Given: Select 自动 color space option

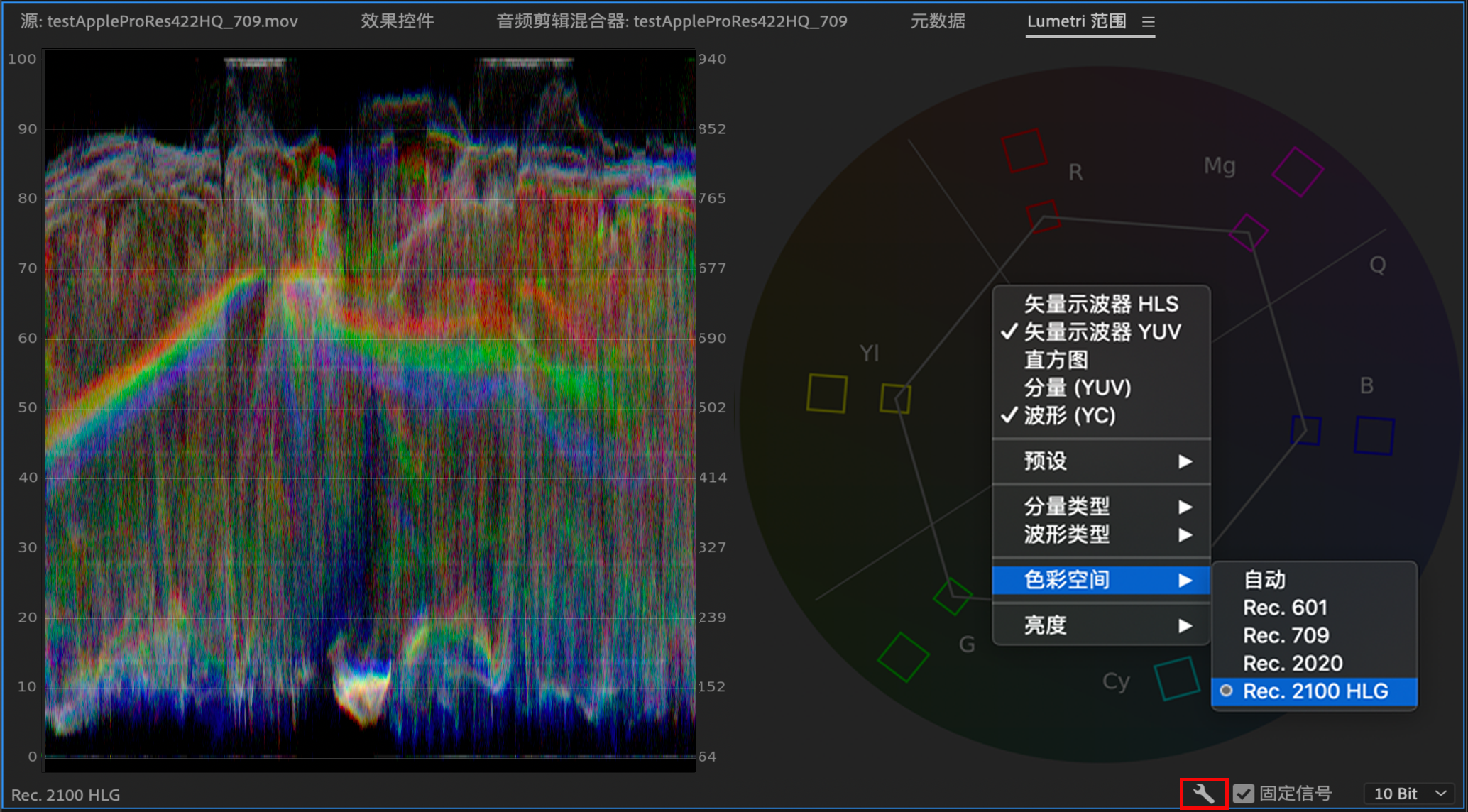Looking at the screenshot, I should tap(1264, 580).
